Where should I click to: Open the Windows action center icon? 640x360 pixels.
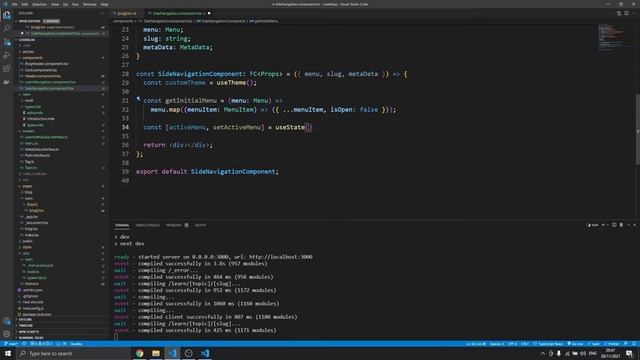(629, 353)
